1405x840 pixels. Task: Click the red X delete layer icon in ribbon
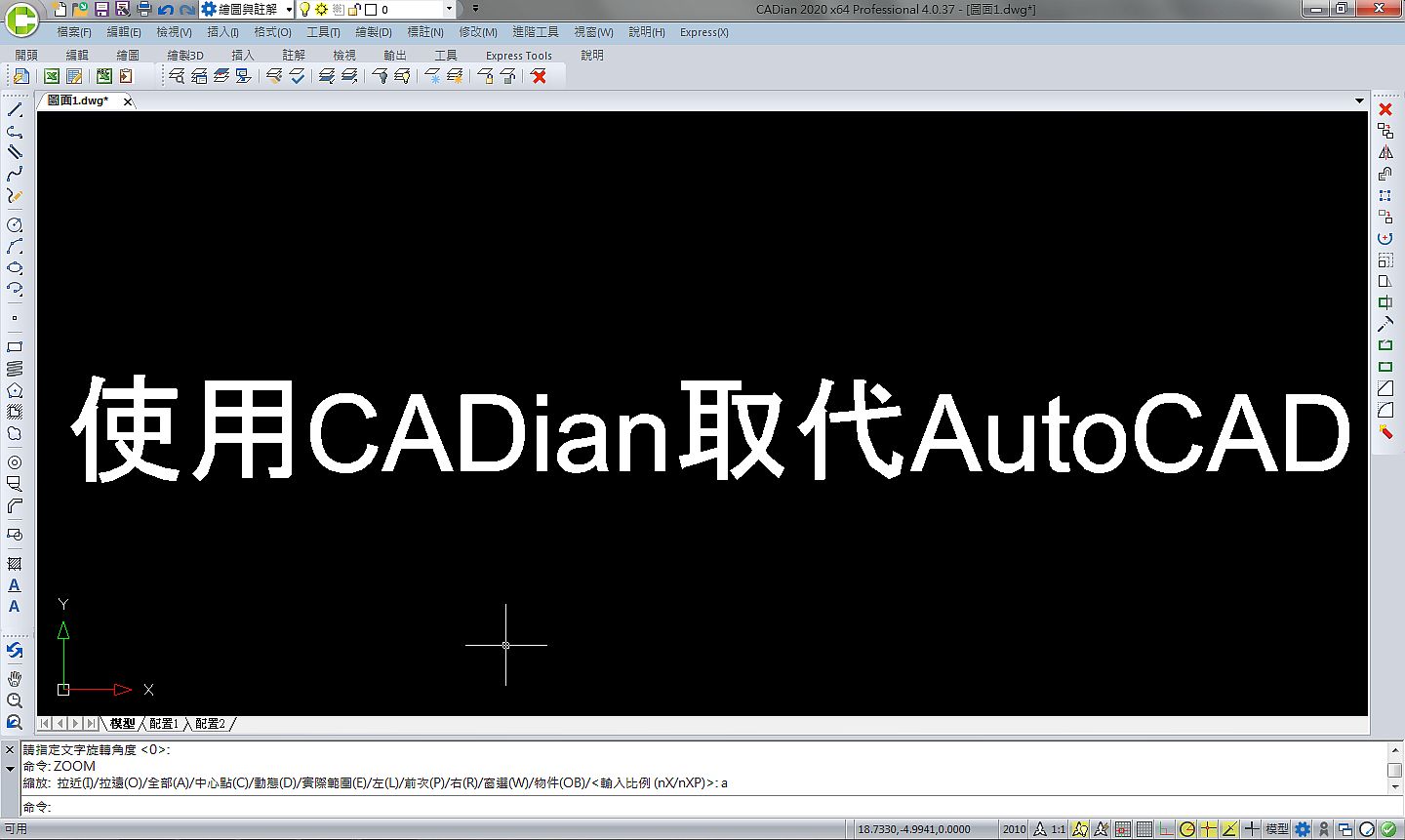[x=539, y=76]
